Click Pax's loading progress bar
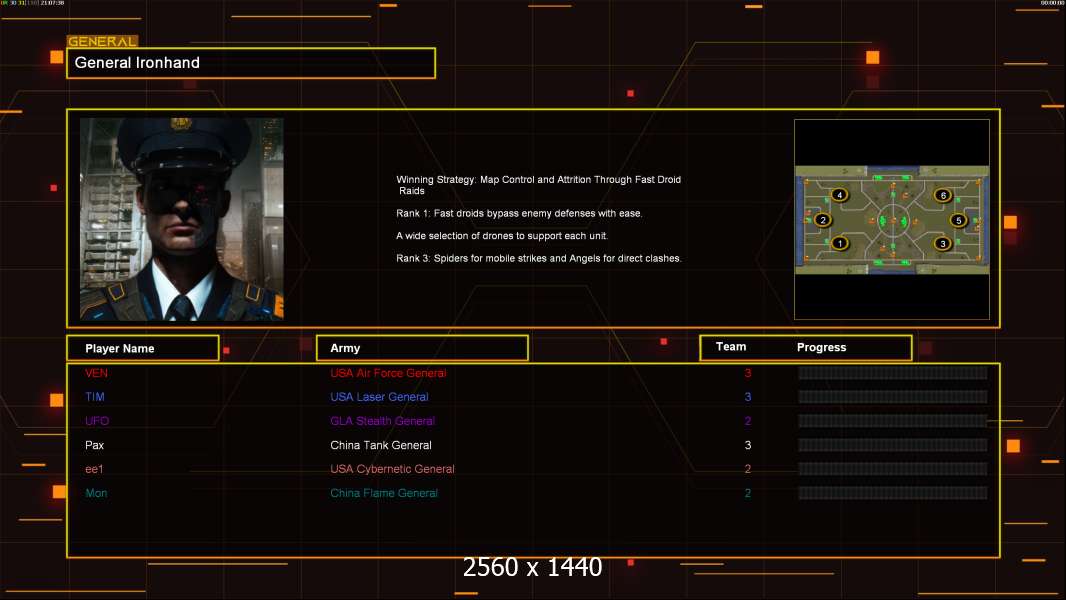The height and width of the screenshot is (600, 1066). pyautogui.click(x=893, y=445)
